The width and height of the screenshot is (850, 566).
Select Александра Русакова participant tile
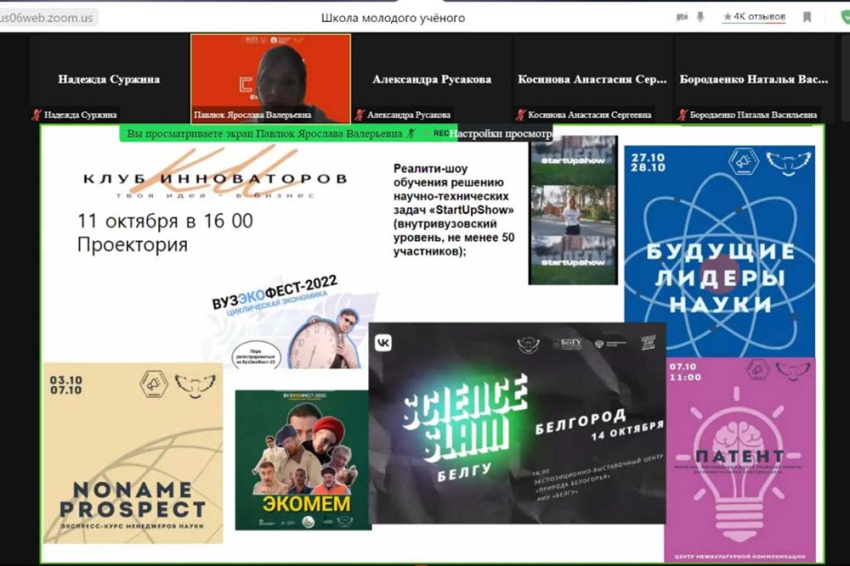431,78
